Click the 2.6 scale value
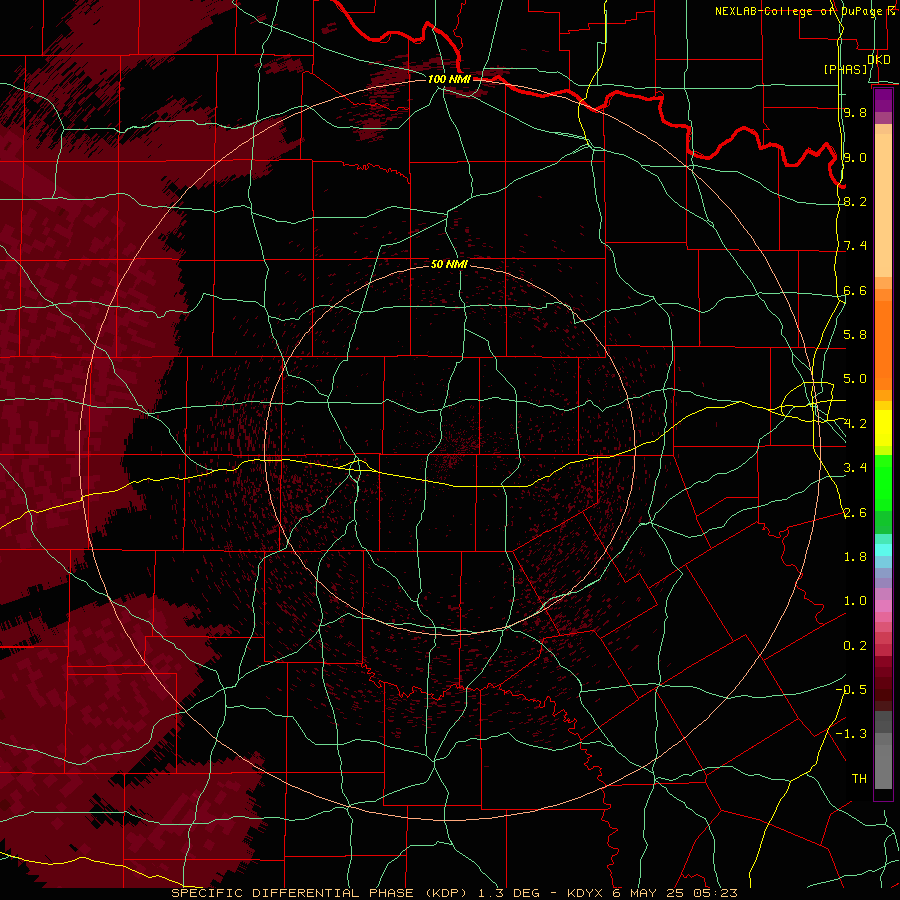The width and height of the screenshot is (900, 900). pyautogui.click(x=855, y=513)
